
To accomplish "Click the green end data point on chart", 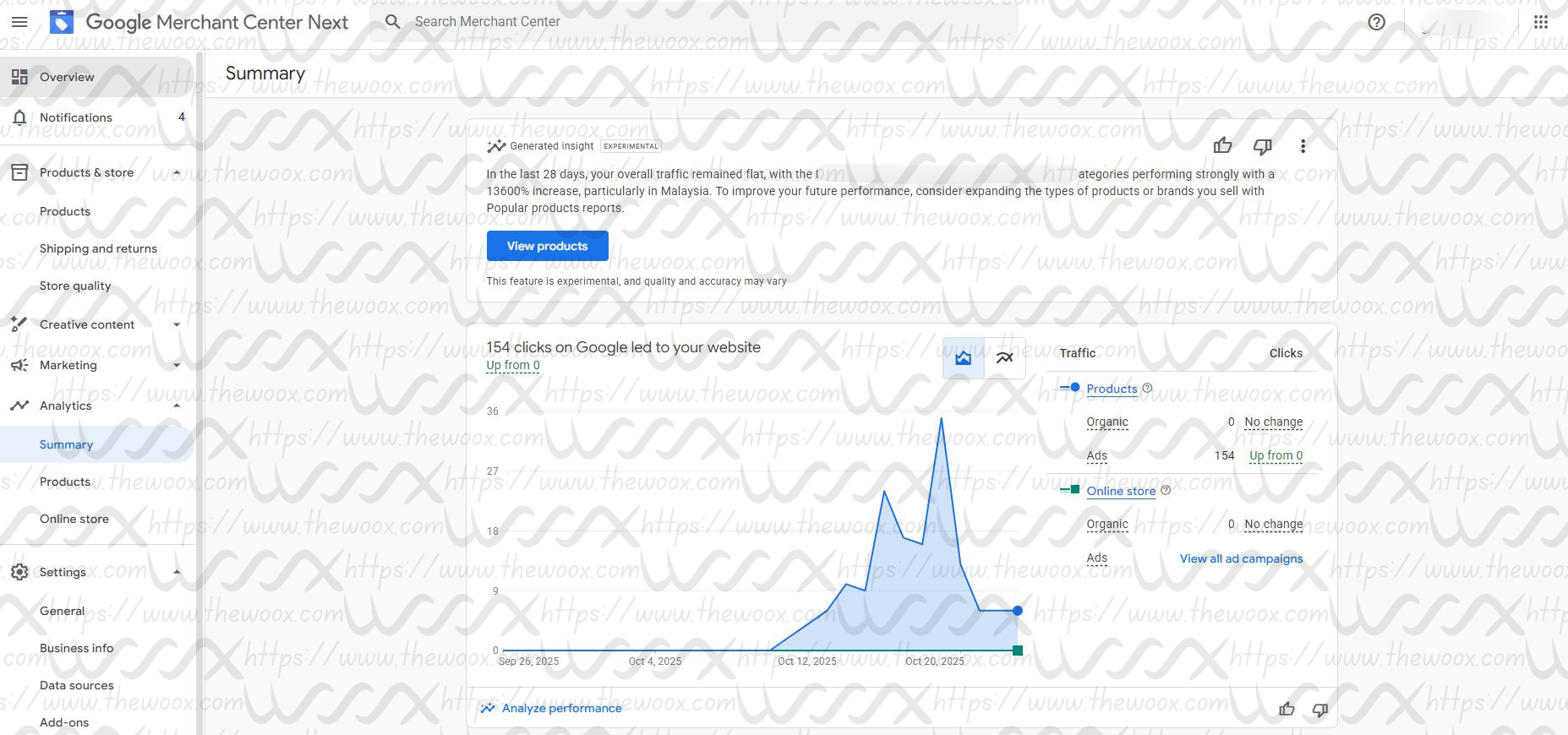I will point(1018,651).
